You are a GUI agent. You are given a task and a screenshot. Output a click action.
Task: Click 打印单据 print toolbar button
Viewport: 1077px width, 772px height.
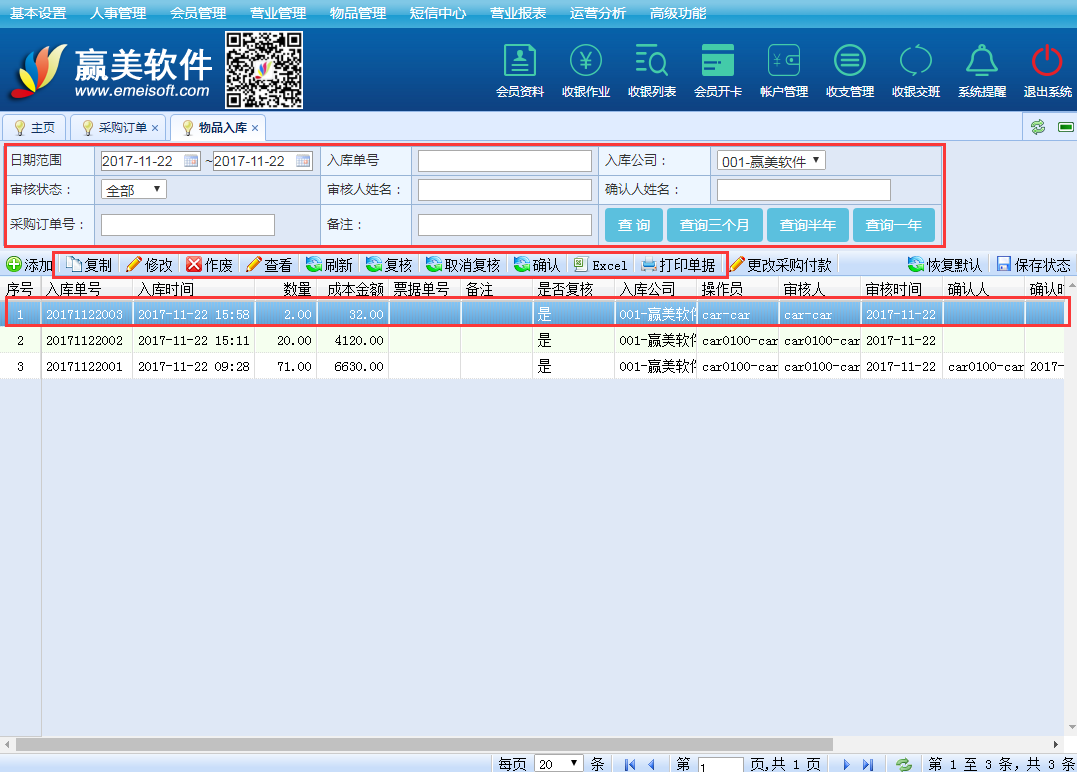tap(679, 265)
